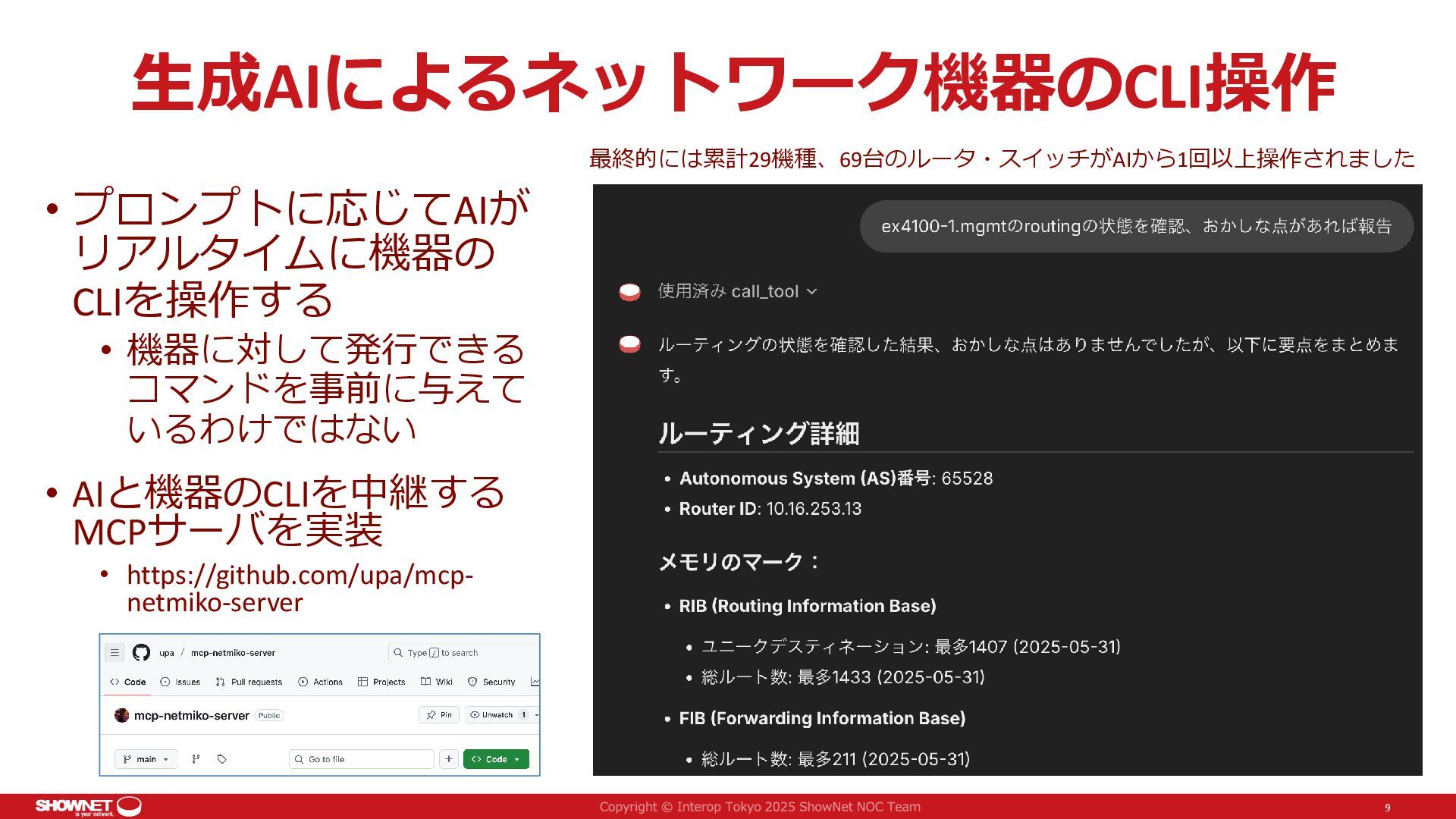Click the tags icon next to branches

[x=221, y=759]
